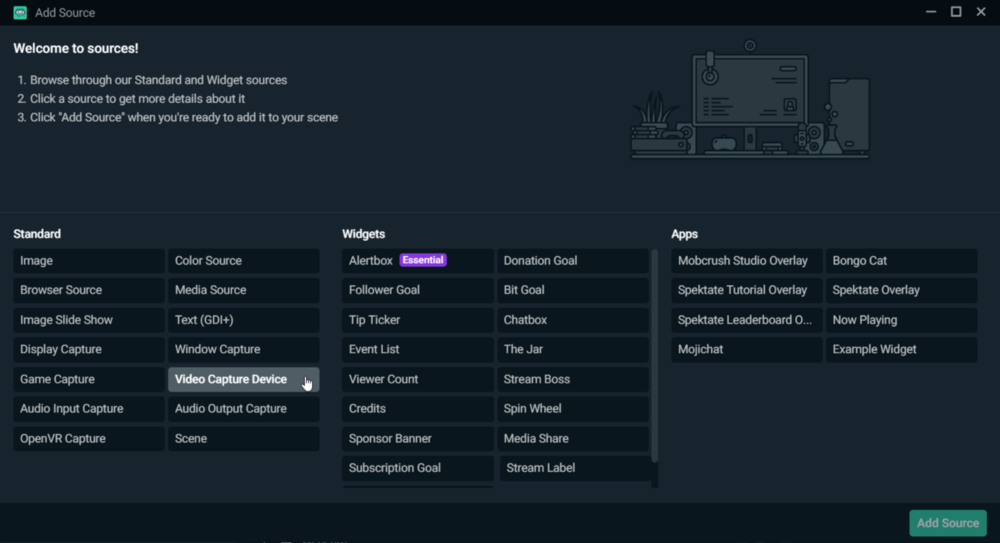Select Spektate Leaderboard O... app
1000x543 pixels.
tap(747, 320)
